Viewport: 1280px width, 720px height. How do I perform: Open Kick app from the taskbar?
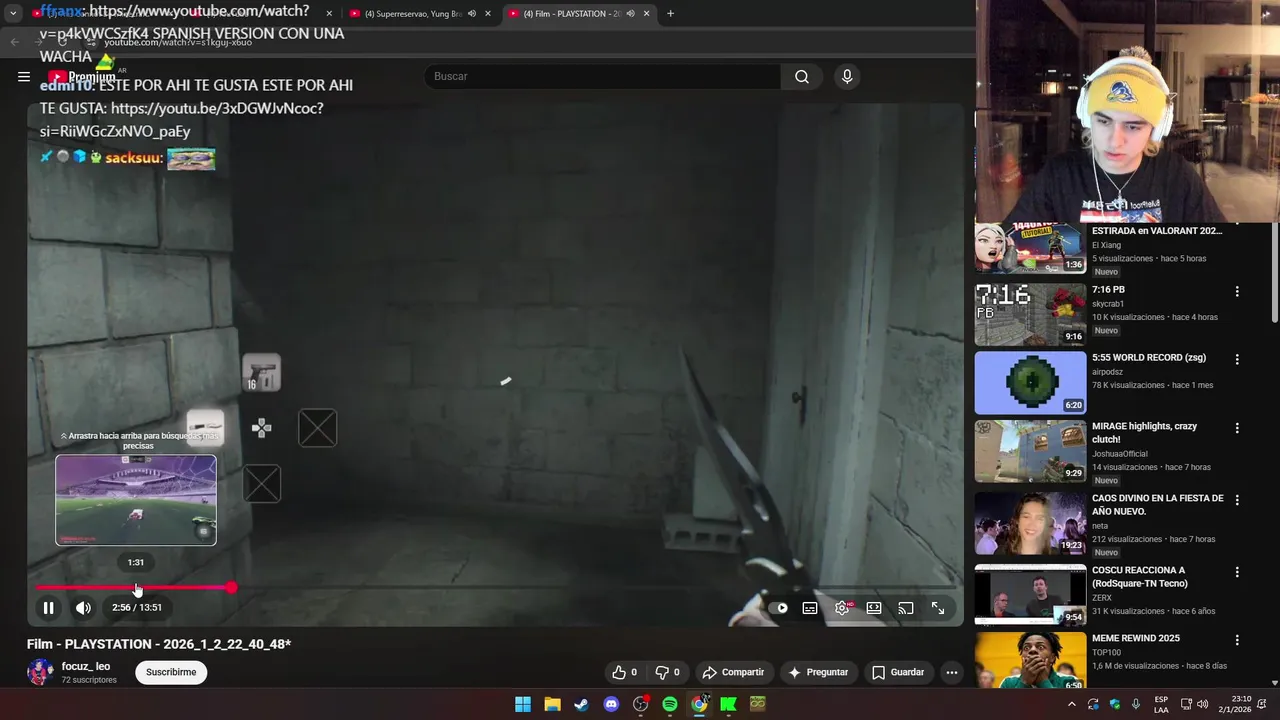point(728,704)
